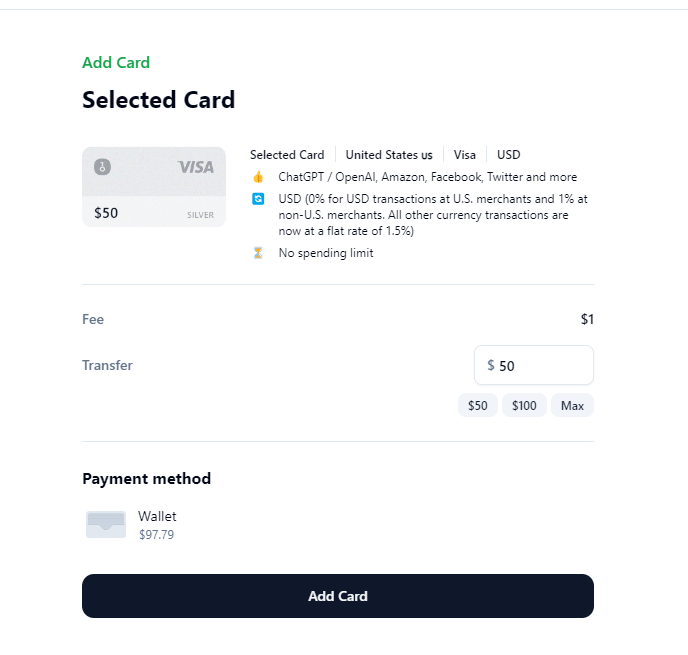The image size is (688, 655).
Task: Click the green Add Card link
Action: point(116,63)
